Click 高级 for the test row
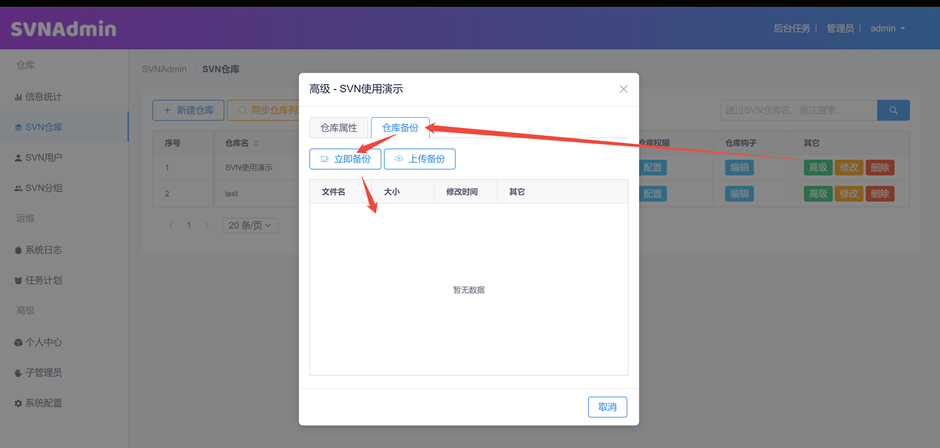This screenshot has height=448, width=940. 818,194
